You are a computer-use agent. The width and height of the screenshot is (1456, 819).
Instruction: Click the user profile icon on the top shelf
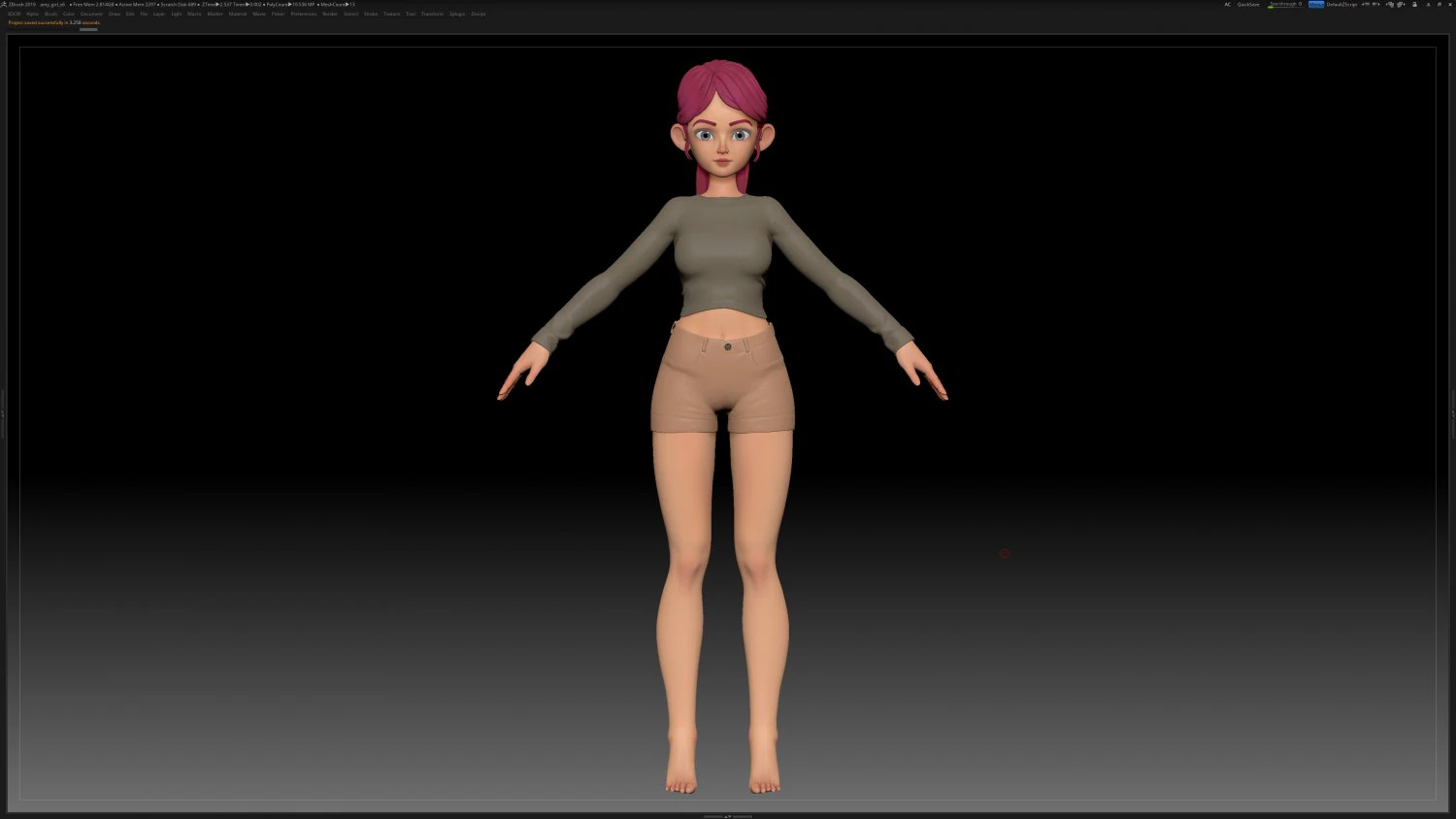click(x=1428, y=4)
